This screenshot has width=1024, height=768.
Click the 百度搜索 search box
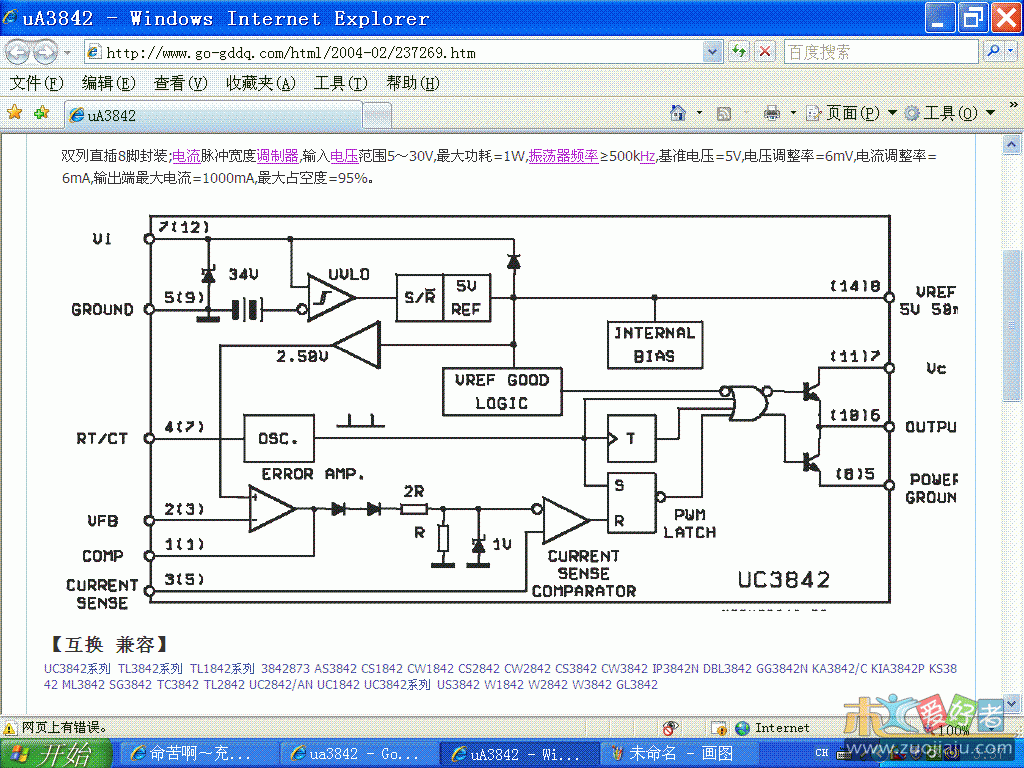pyautogui.click(x=880, y=52)
